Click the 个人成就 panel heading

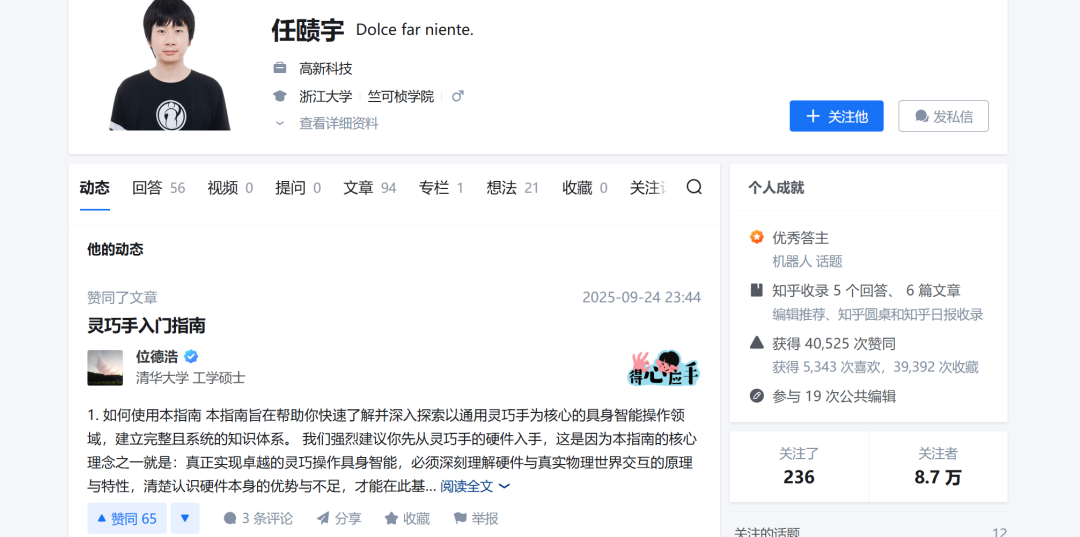point(776,187)
